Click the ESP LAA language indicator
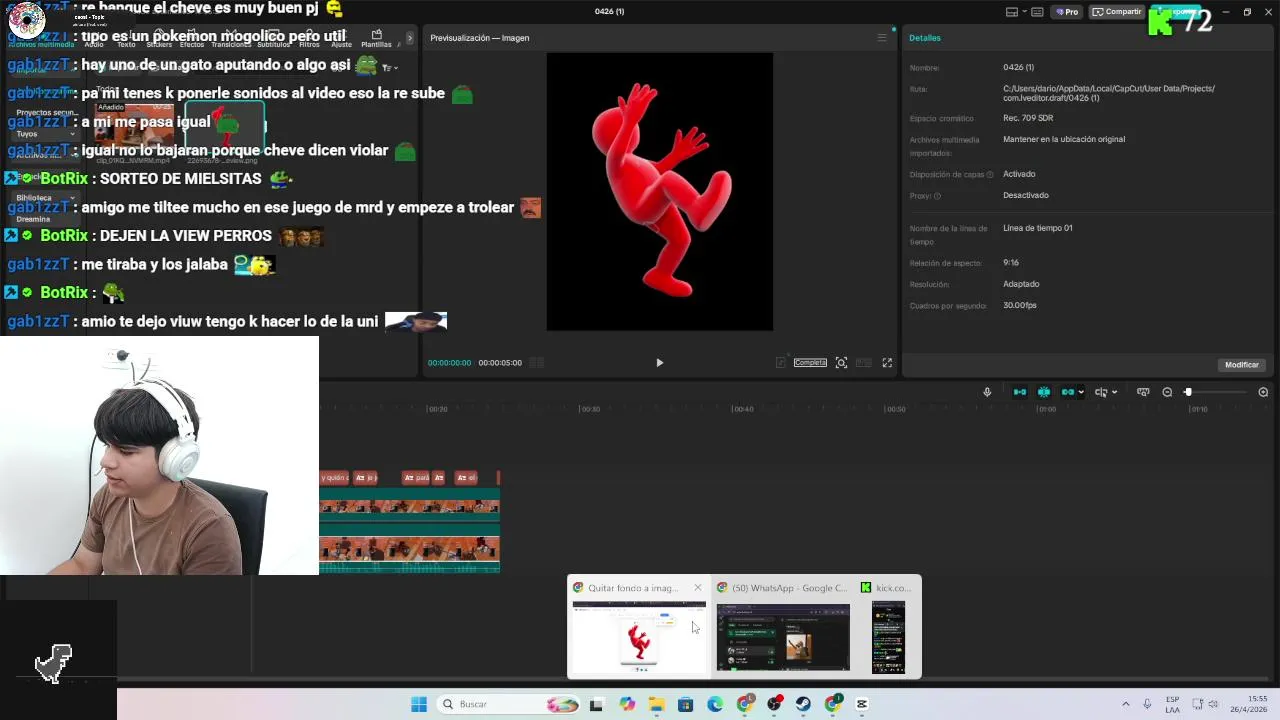The image size is (1280, 720). click(1172, 704)
